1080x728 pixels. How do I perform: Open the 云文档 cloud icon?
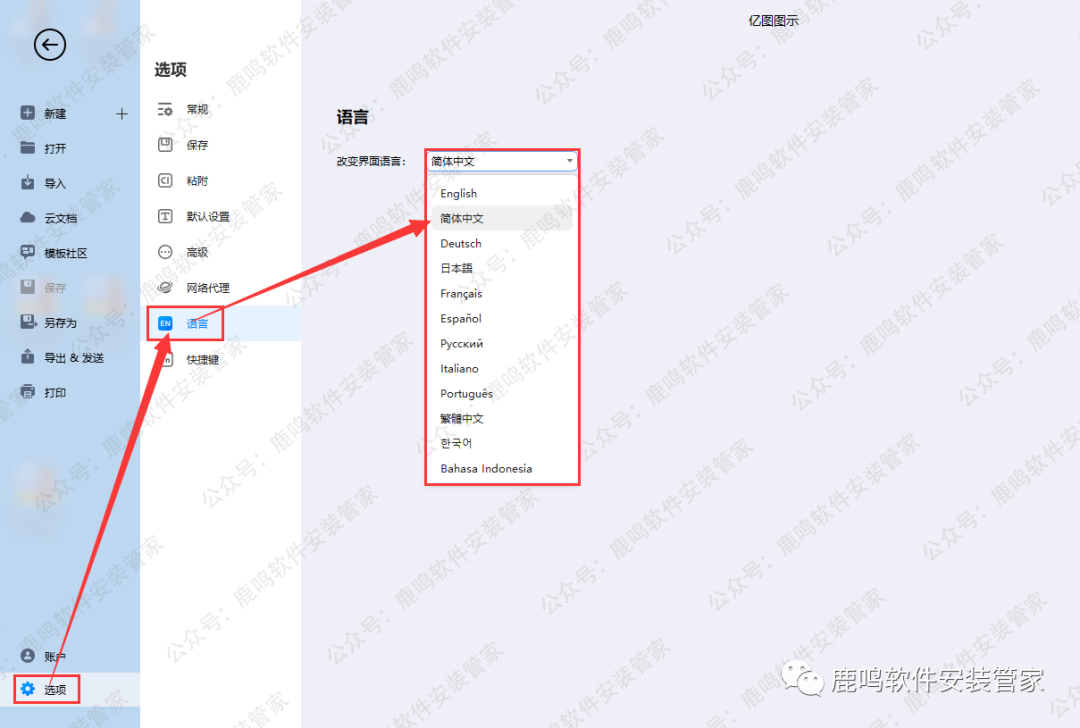28,218
